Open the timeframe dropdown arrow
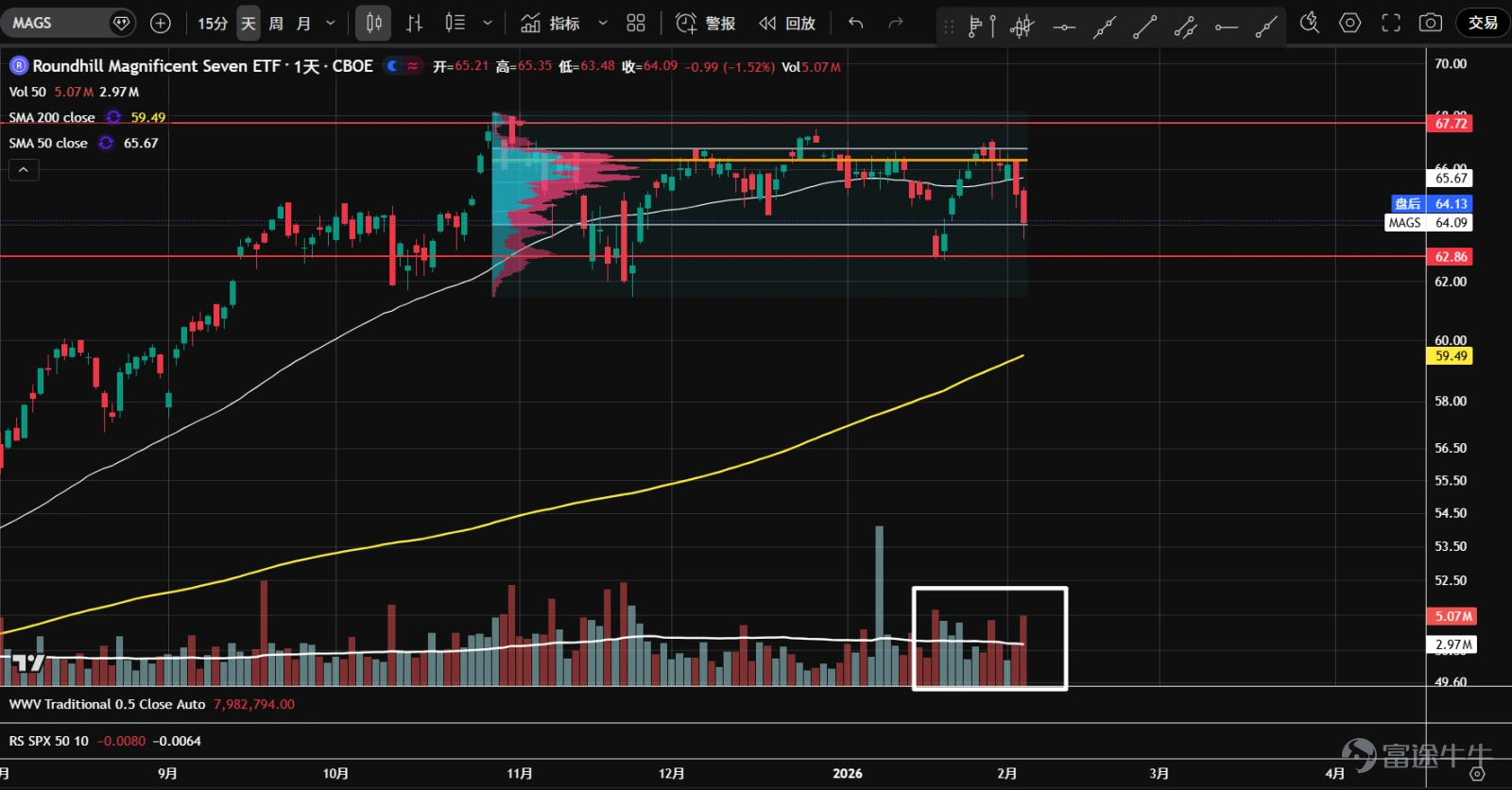Image resolution: width=1512 pixels, height=790 pixels. tap(330, 23)
